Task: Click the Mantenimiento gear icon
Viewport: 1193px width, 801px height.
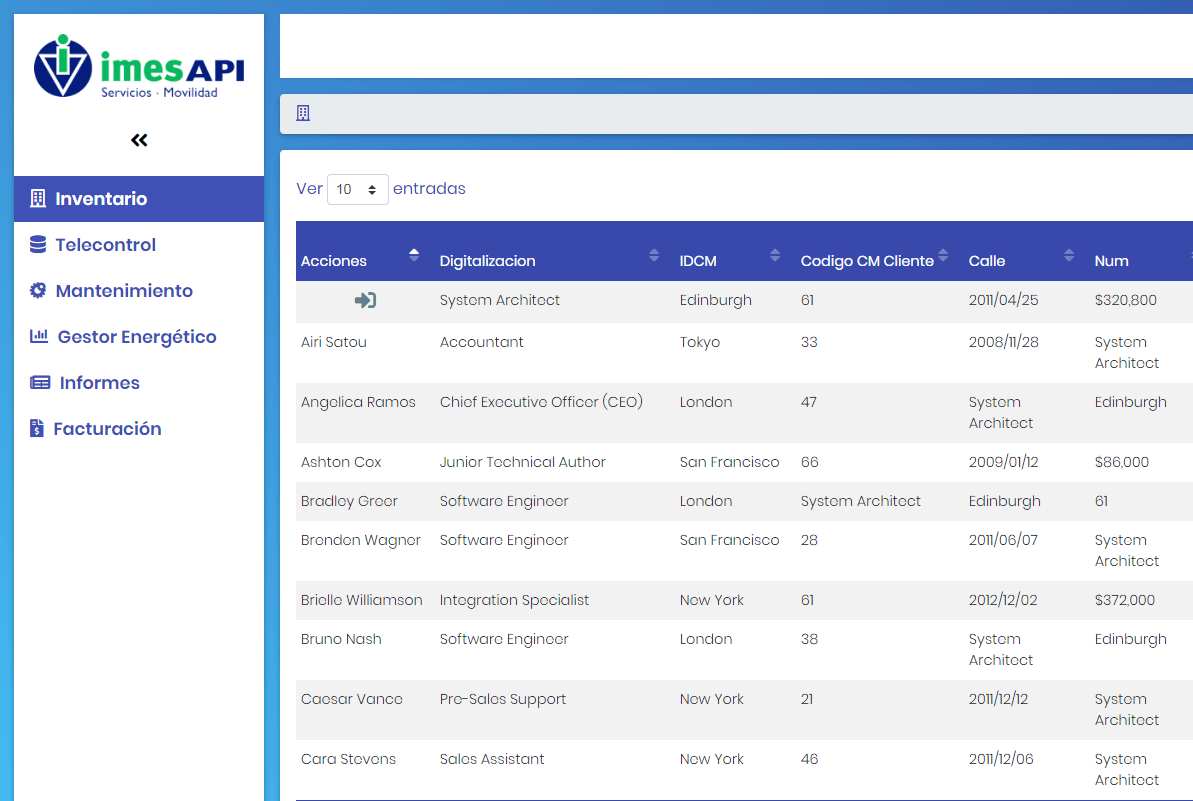Action: 38,291
